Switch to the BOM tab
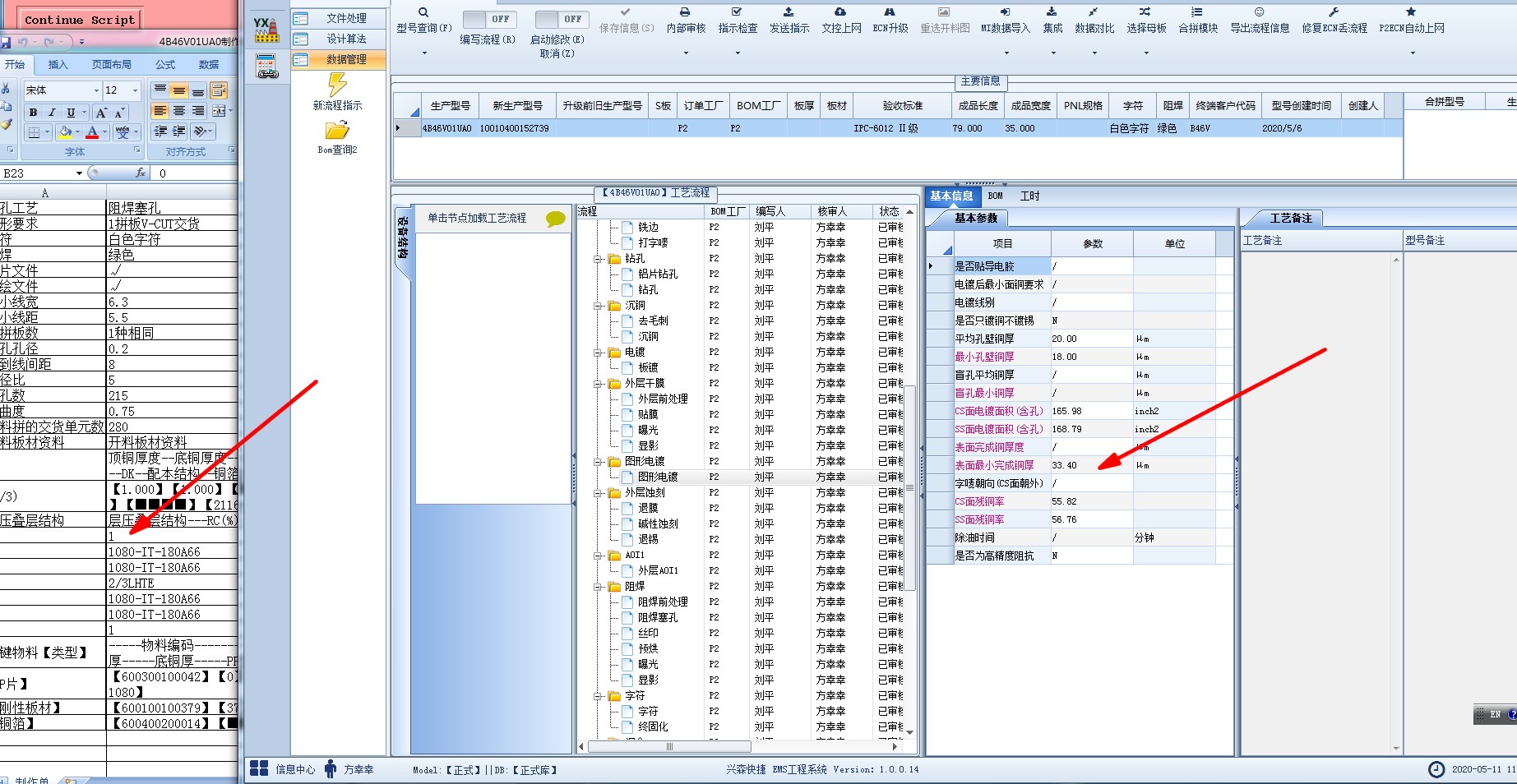This screenshot has height=784, width=1517. (996, 196)
